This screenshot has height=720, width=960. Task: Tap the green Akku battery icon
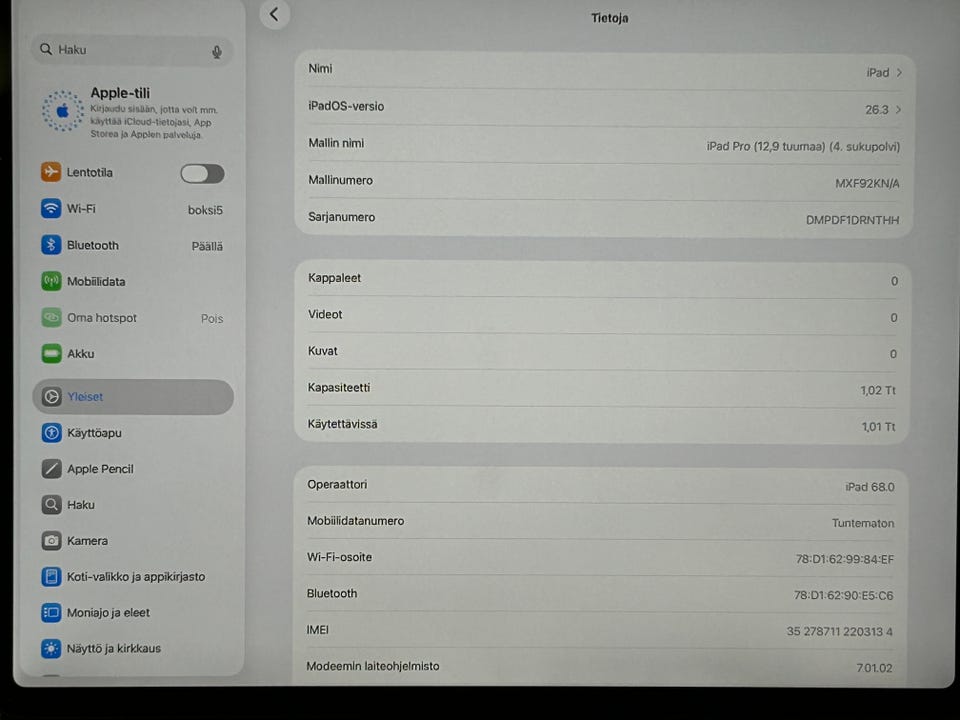(51, 353)
